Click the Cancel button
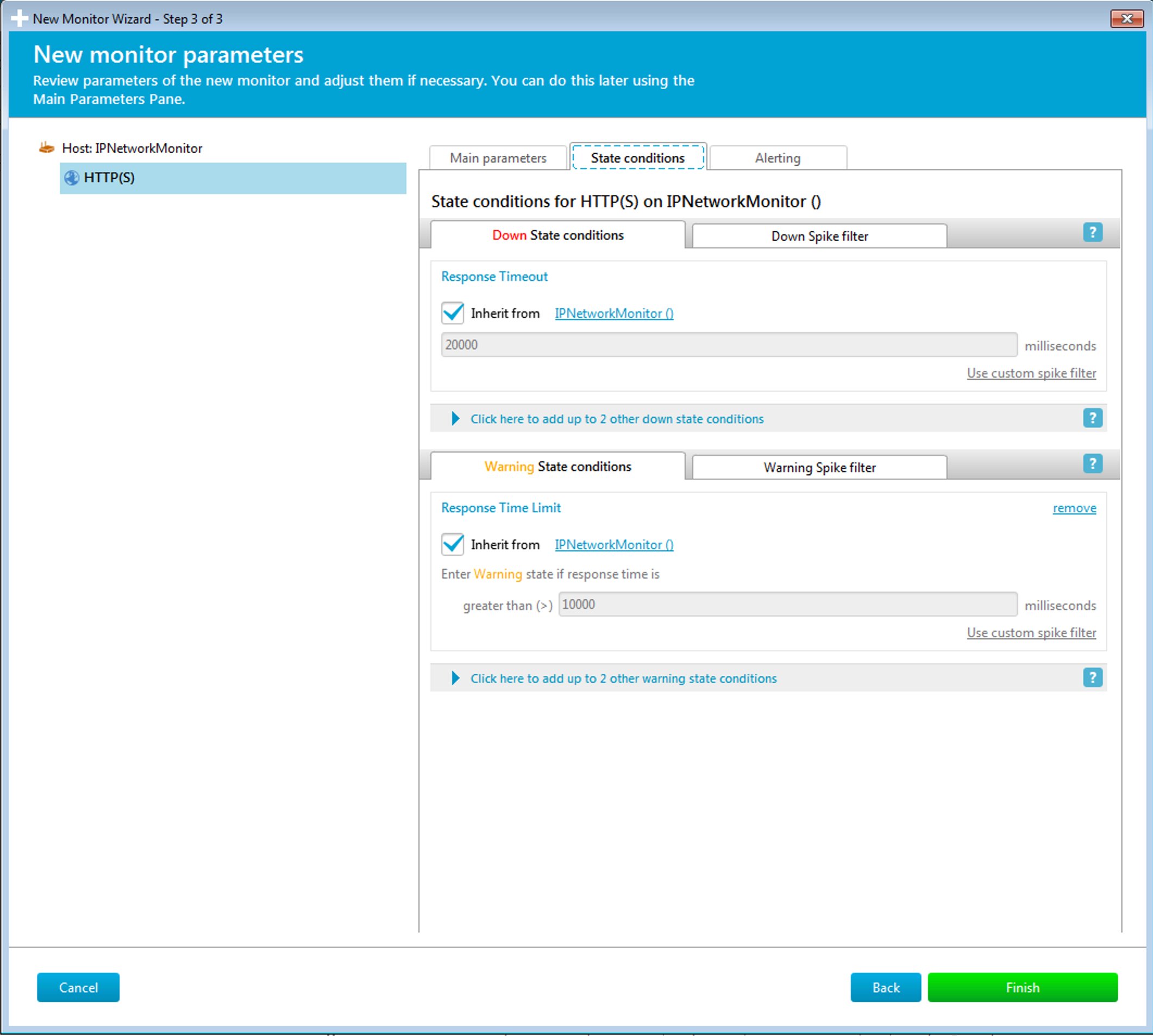The height and width of the screenshot is (1036, 1153). 79,988
